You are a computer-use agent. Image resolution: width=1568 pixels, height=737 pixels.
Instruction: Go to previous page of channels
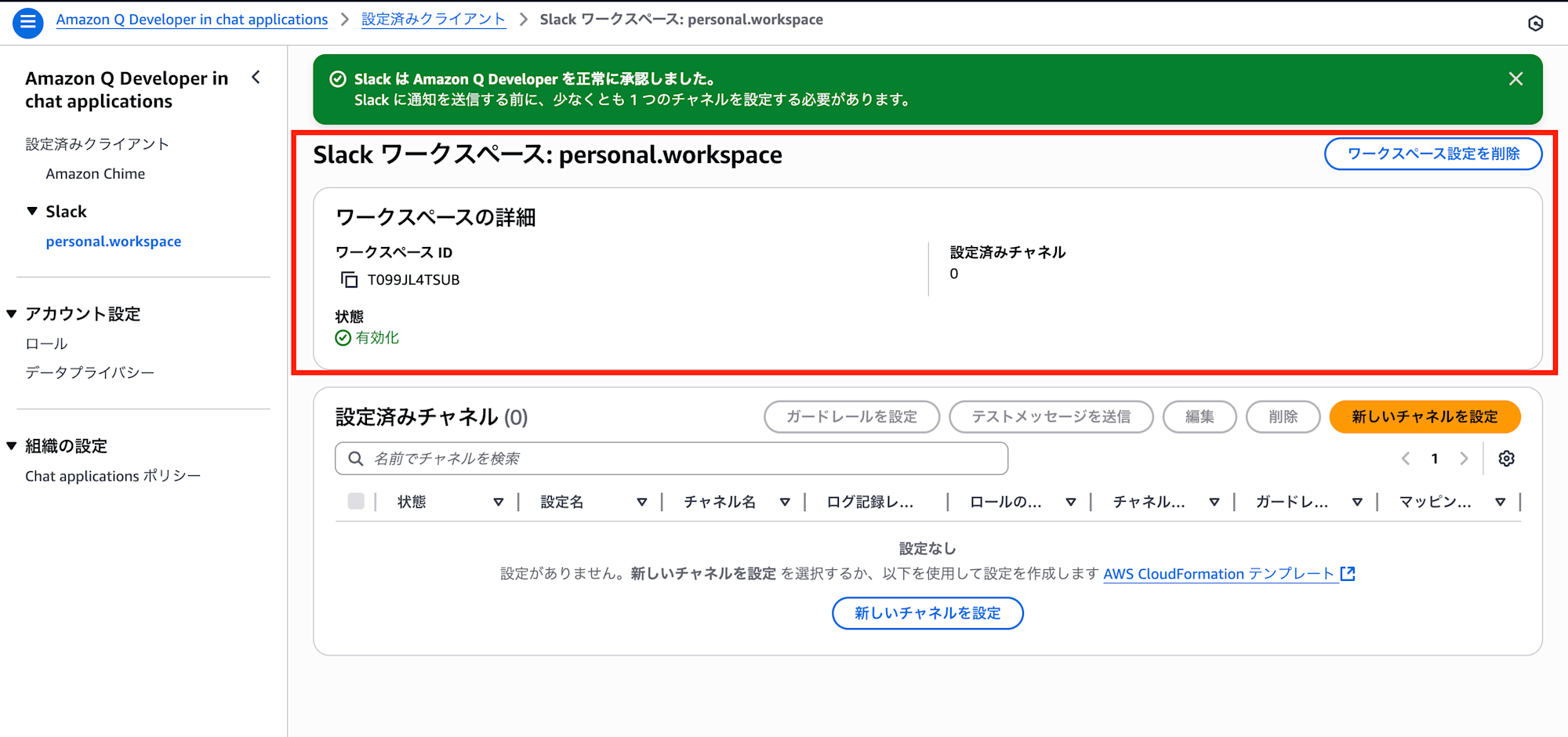coord(1406,459)
